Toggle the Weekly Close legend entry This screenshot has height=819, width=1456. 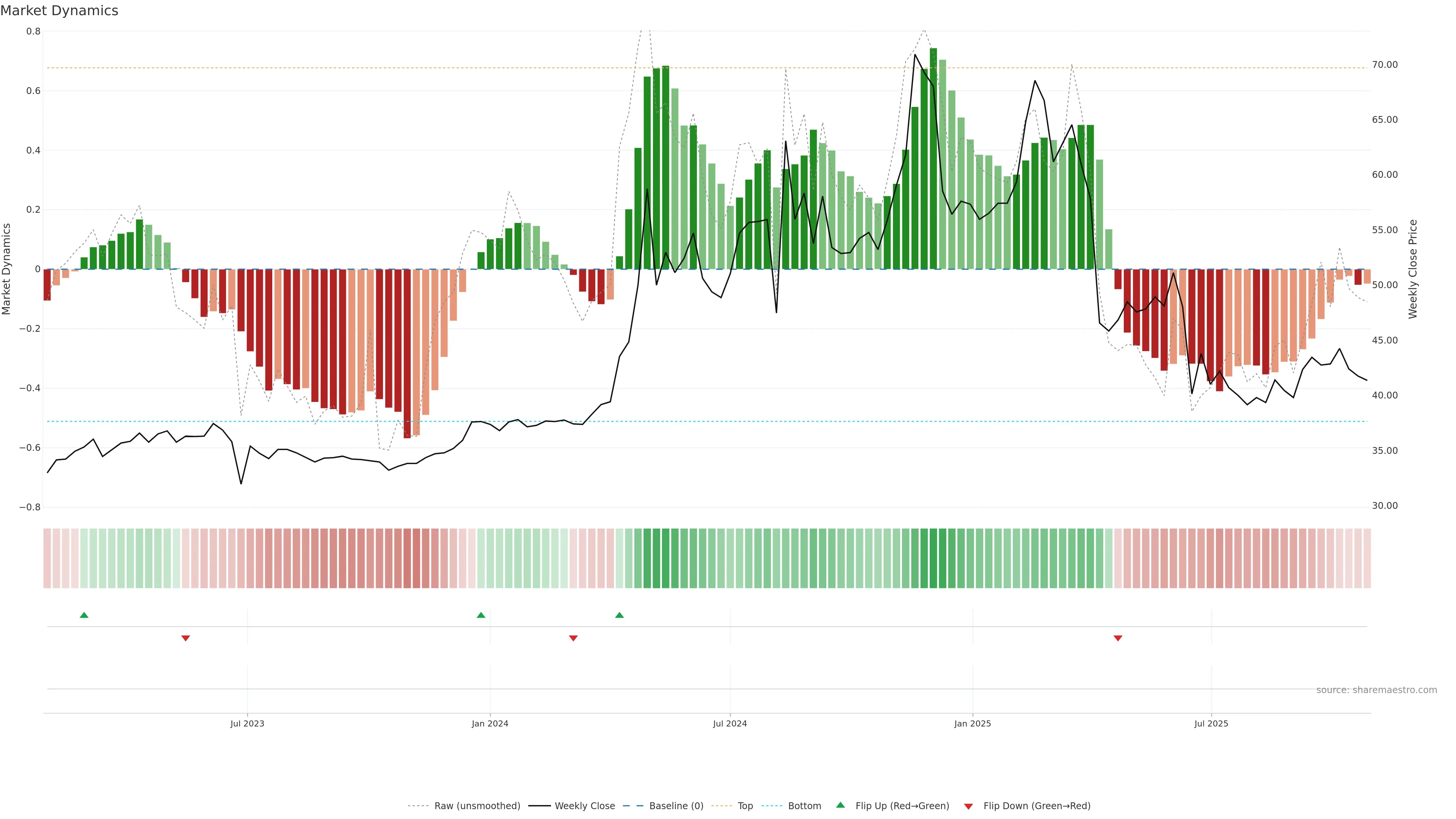click(584, 806)
